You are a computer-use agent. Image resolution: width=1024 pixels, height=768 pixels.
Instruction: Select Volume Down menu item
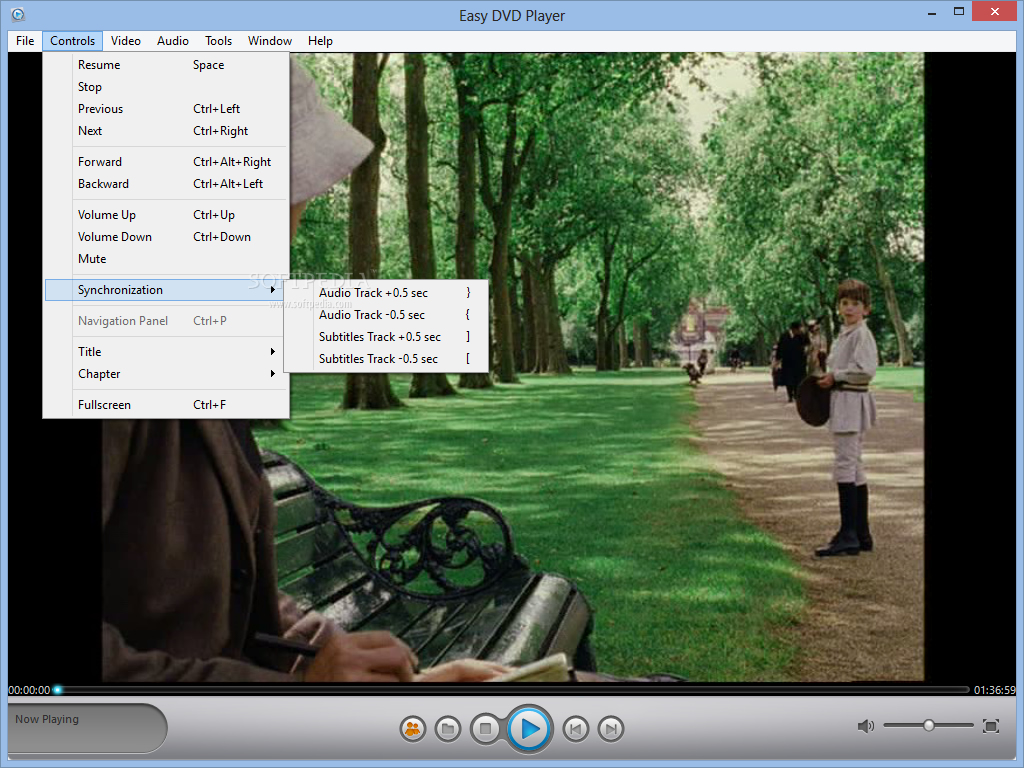(x=167, y=237)
